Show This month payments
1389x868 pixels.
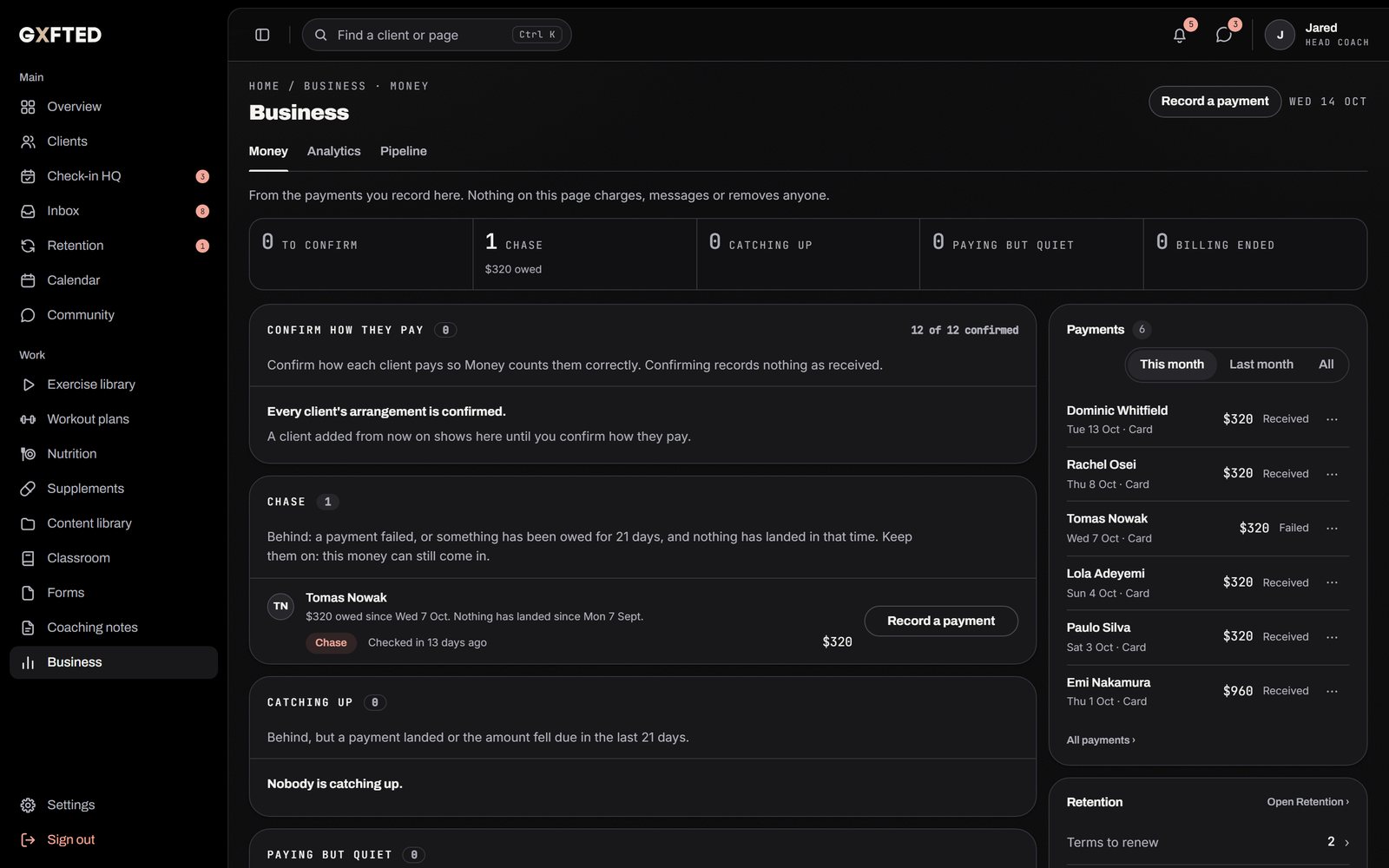1171,365
